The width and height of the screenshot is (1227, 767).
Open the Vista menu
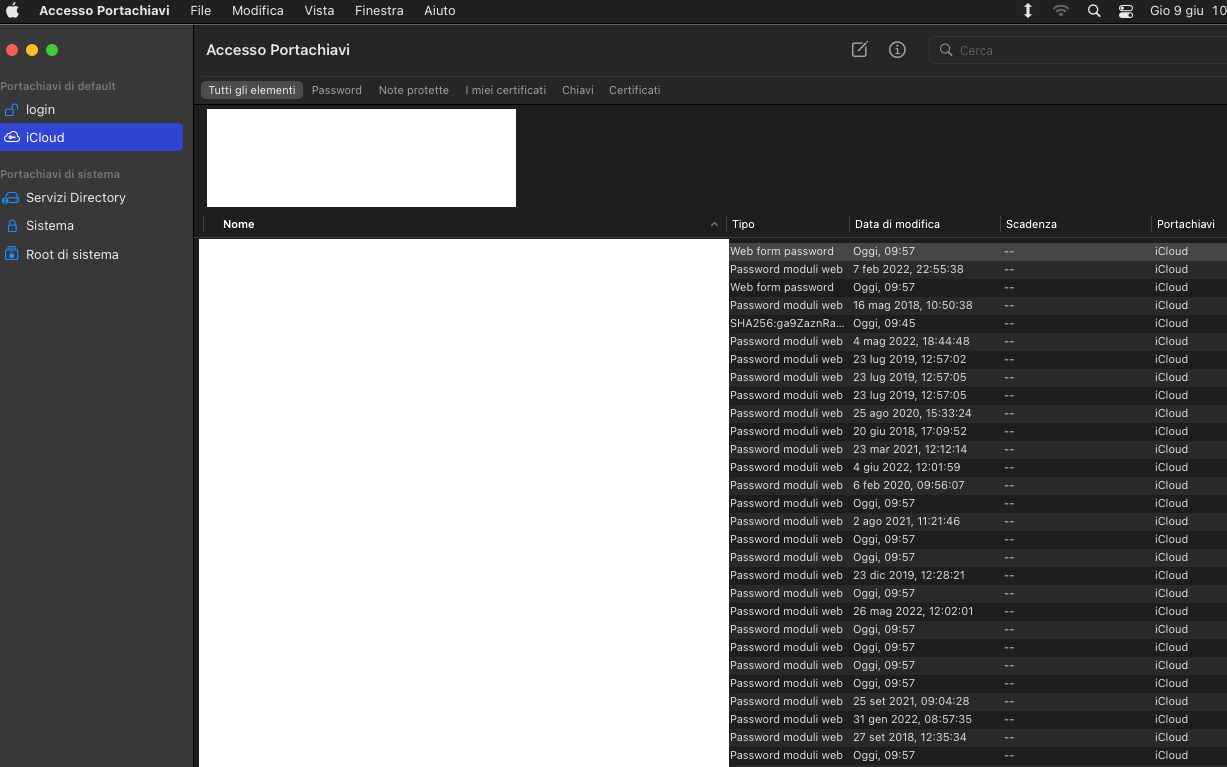pos(320,11)
